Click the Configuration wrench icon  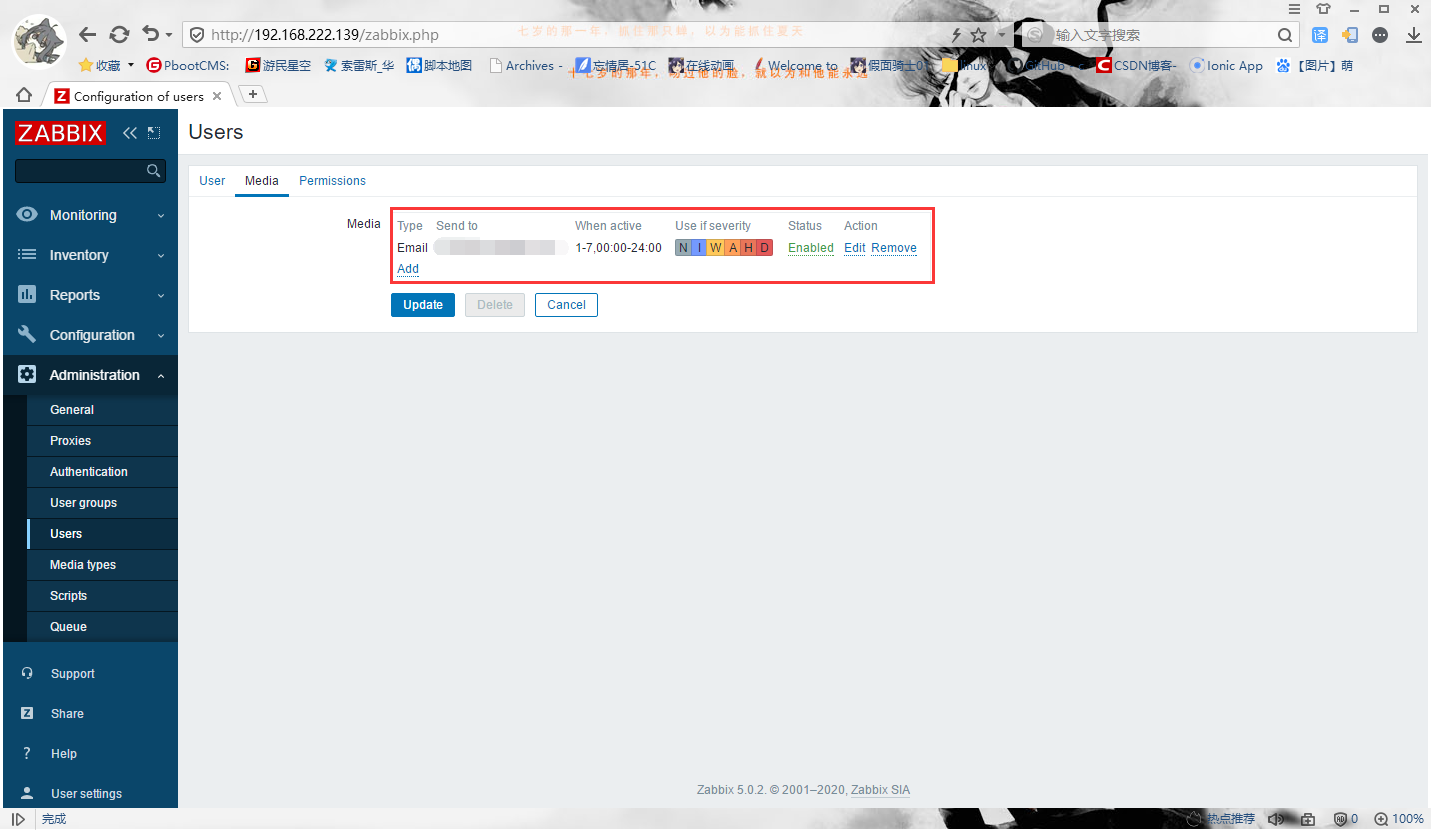point(27,335)
